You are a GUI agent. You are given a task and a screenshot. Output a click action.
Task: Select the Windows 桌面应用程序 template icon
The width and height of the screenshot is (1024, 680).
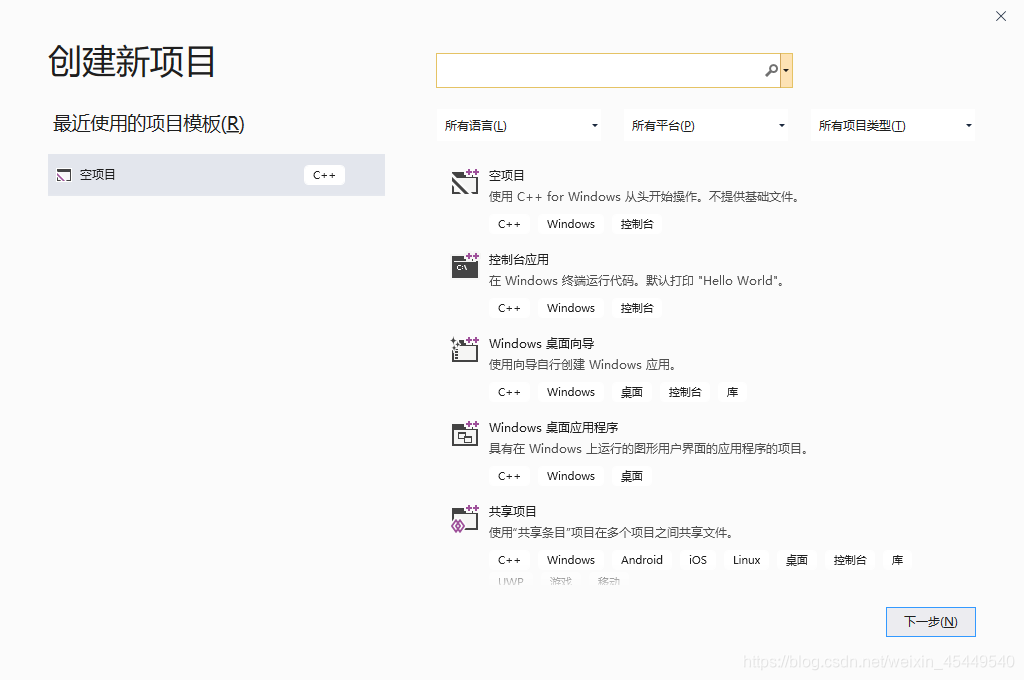[464, 434]
